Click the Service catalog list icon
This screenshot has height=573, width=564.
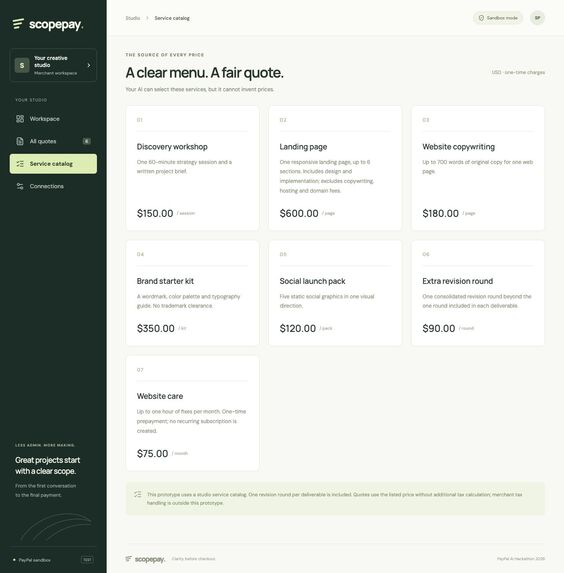(x=20, y=164)
